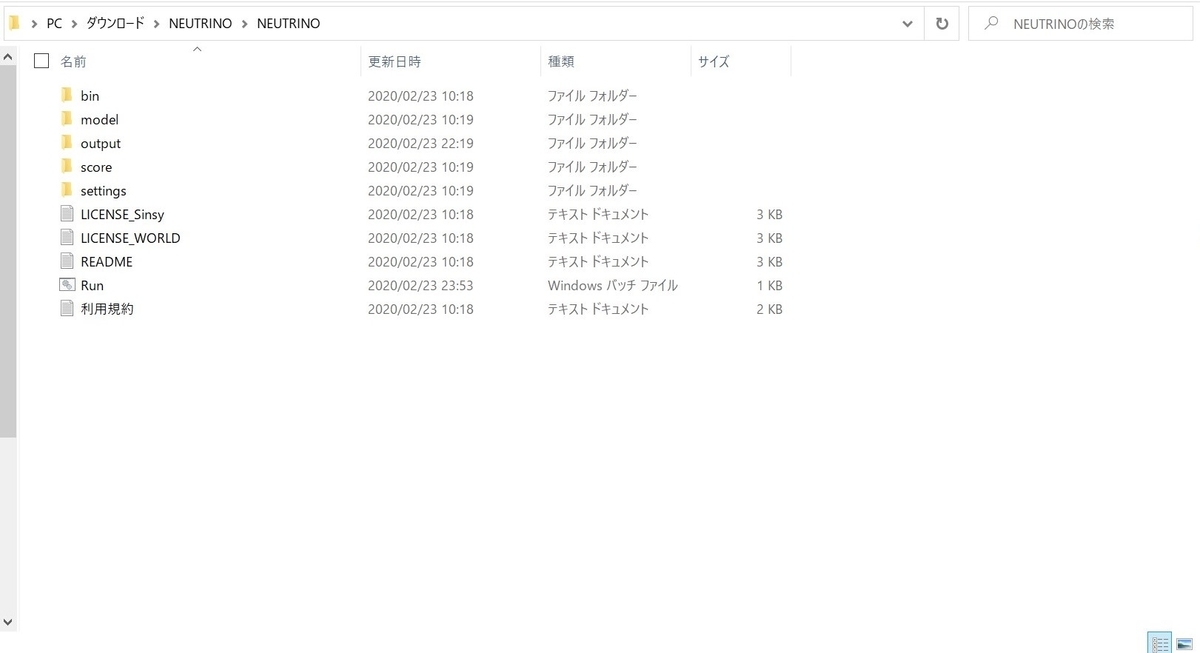This screenshot has width=1200, height=653.
Task: Click PC in the breadcrumb path
Action: [x=54, y=23]
